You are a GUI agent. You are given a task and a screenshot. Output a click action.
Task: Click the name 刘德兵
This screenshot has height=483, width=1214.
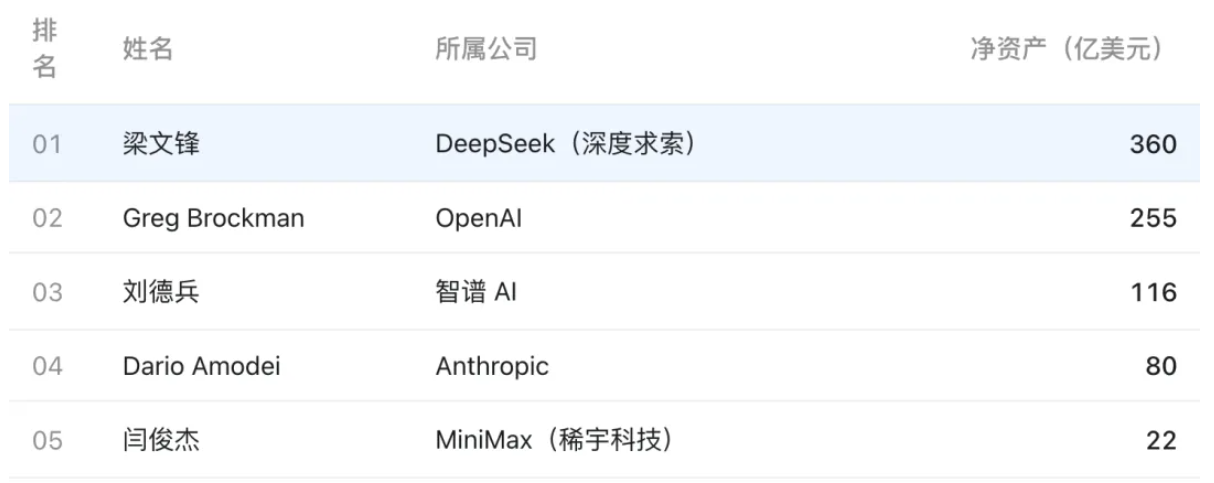[161, 292]
